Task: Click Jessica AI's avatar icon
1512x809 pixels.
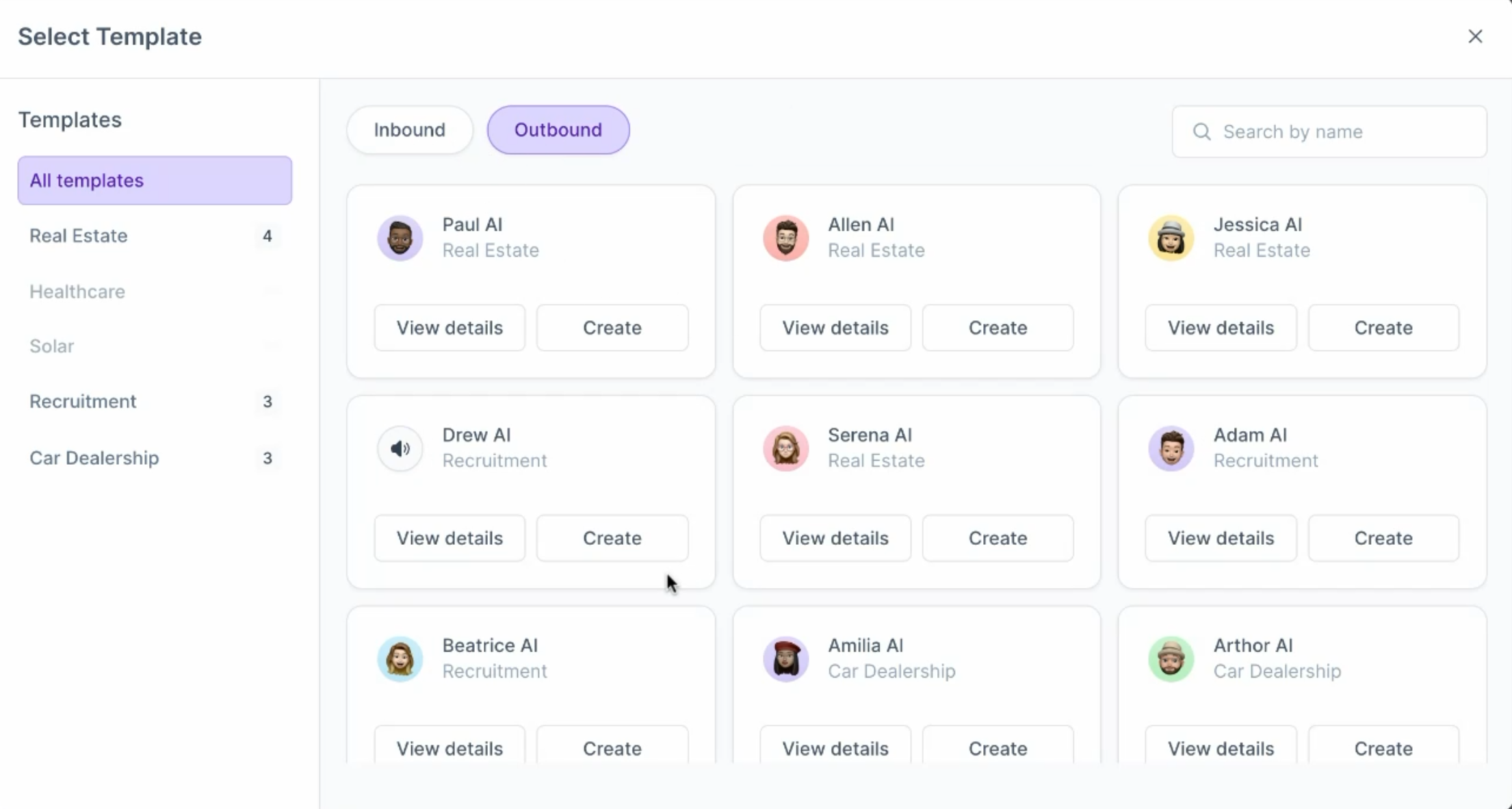Action: (x=1171, y=238)
